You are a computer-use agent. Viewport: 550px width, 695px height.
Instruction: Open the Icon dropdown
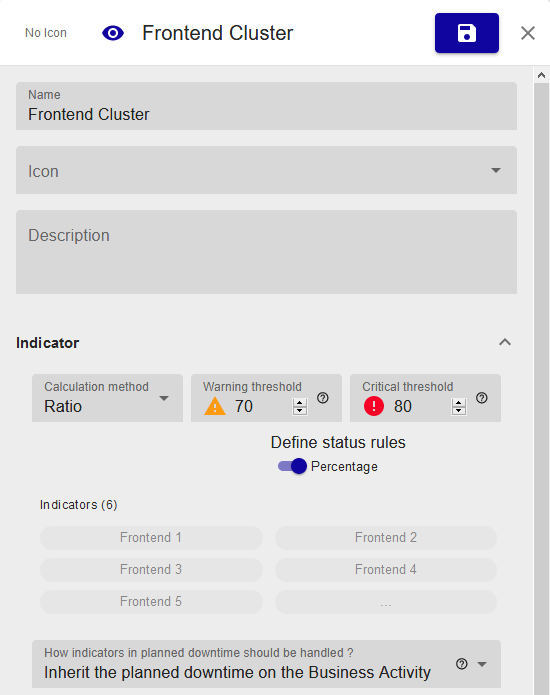click(x=266, y=170)
